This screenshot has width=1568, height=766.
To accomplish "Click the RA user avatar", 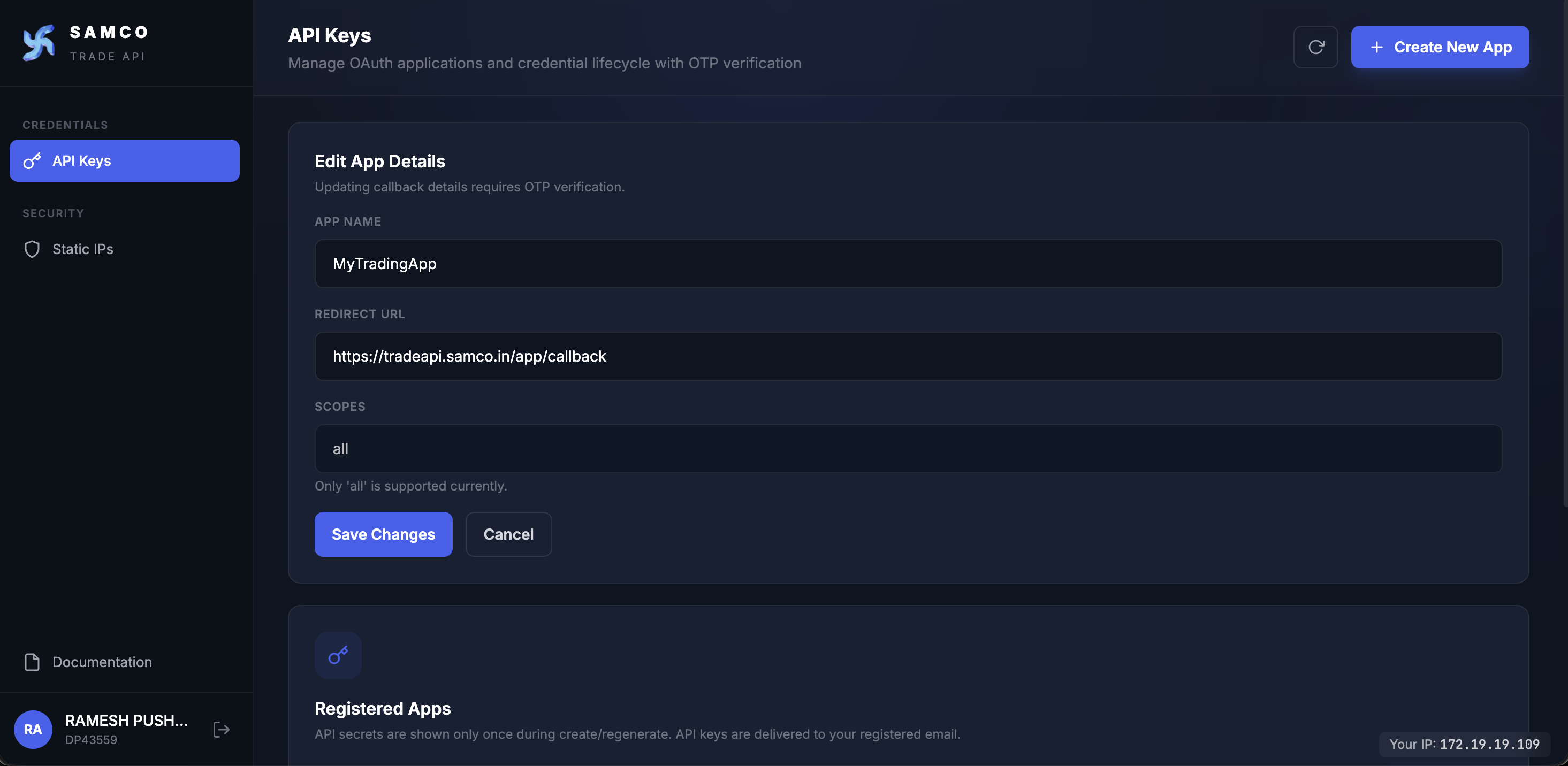I will tap(33, 730).
